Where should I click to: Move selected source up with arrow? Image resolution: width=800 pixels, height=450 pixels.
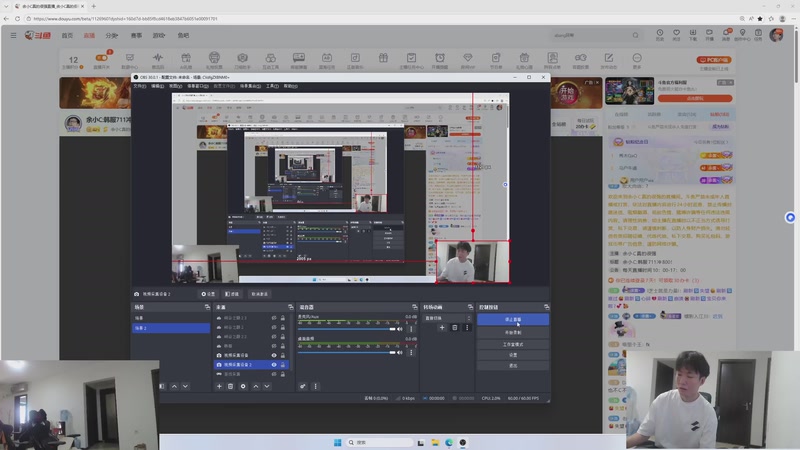255,386
